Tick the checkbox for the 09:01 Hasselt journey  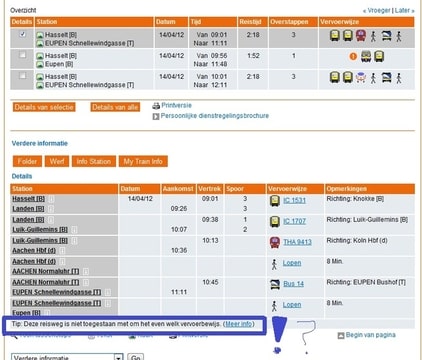coord(23,34)
